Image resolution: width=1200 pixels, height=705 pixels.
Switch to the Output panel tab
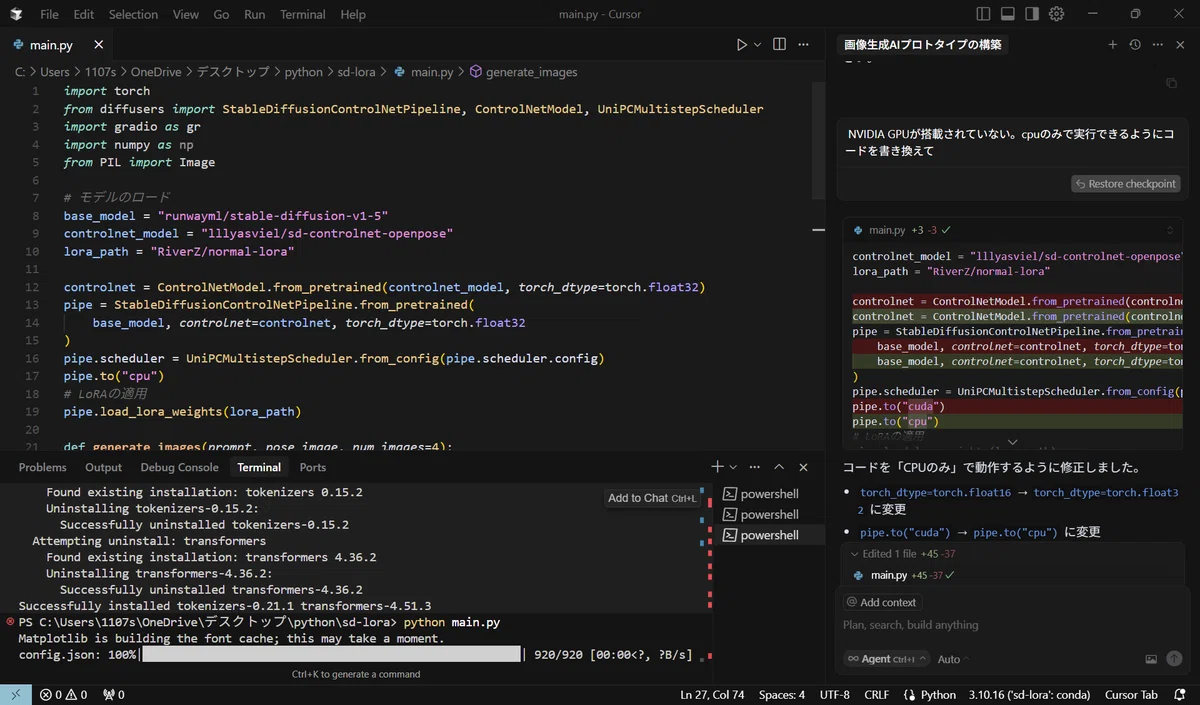[x=103, y=467]
